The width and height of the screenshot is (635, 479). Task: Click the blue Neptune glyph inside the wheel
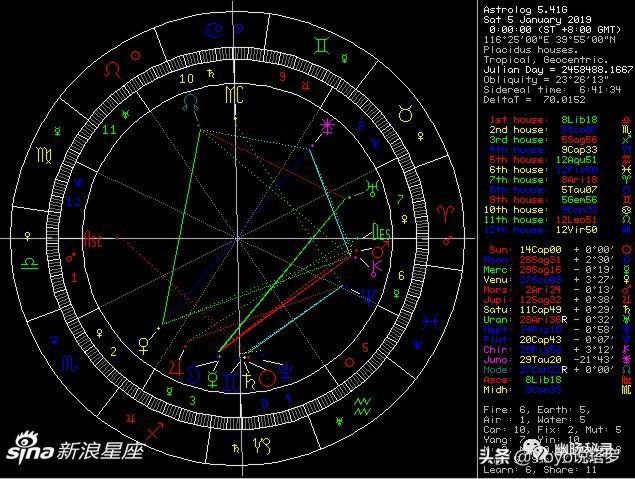369,296
